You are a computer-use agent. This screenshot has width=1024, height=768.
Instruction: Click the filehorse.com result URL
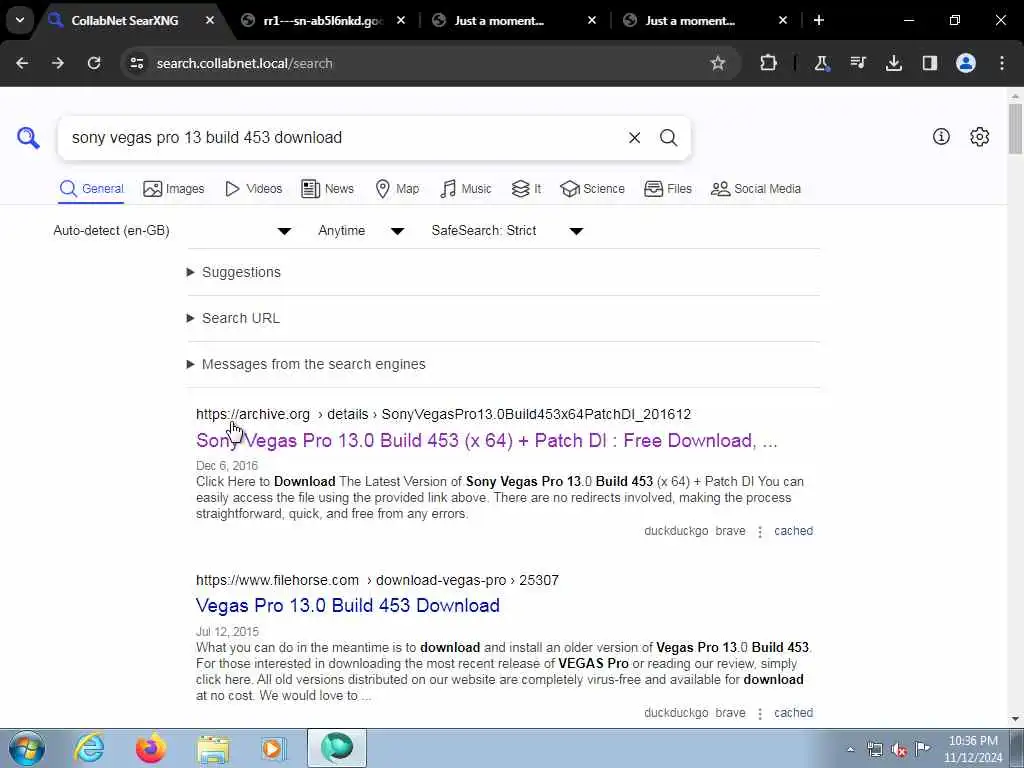[x=377, y=580]
